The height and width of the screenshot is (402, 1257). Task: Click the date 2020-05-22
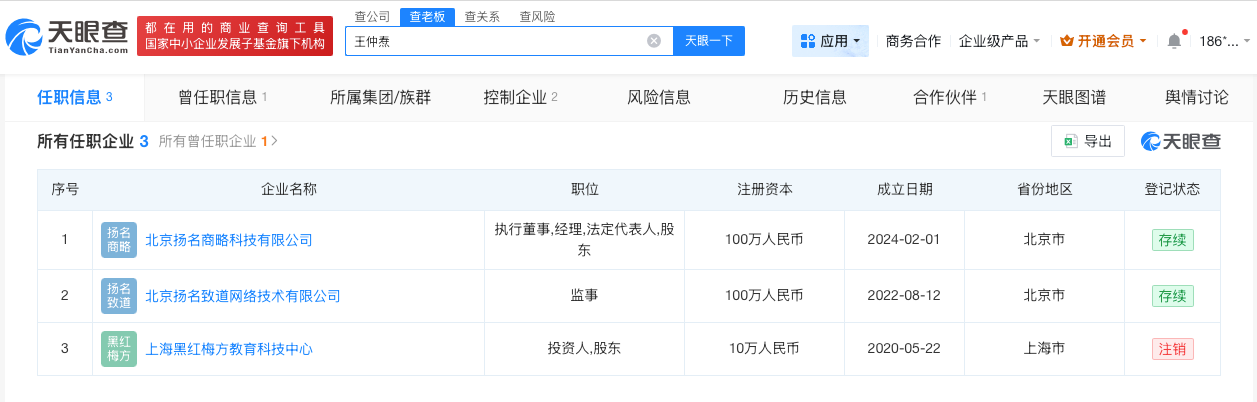(905, 349)
